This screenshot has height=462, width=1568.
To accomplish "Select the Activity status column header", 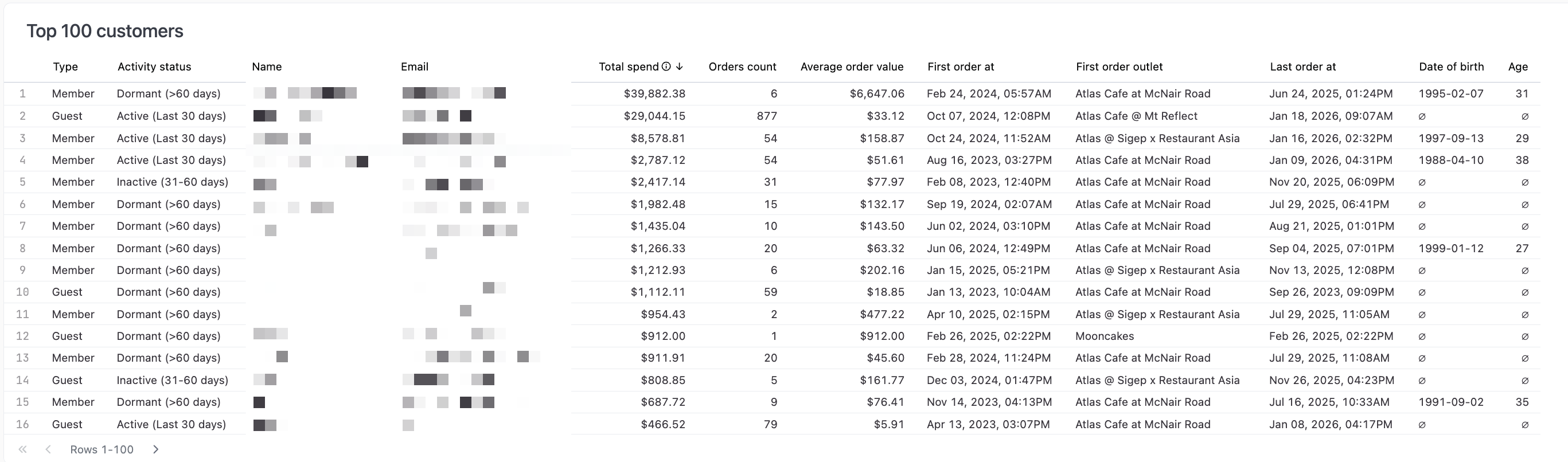I will pos(153,67).
